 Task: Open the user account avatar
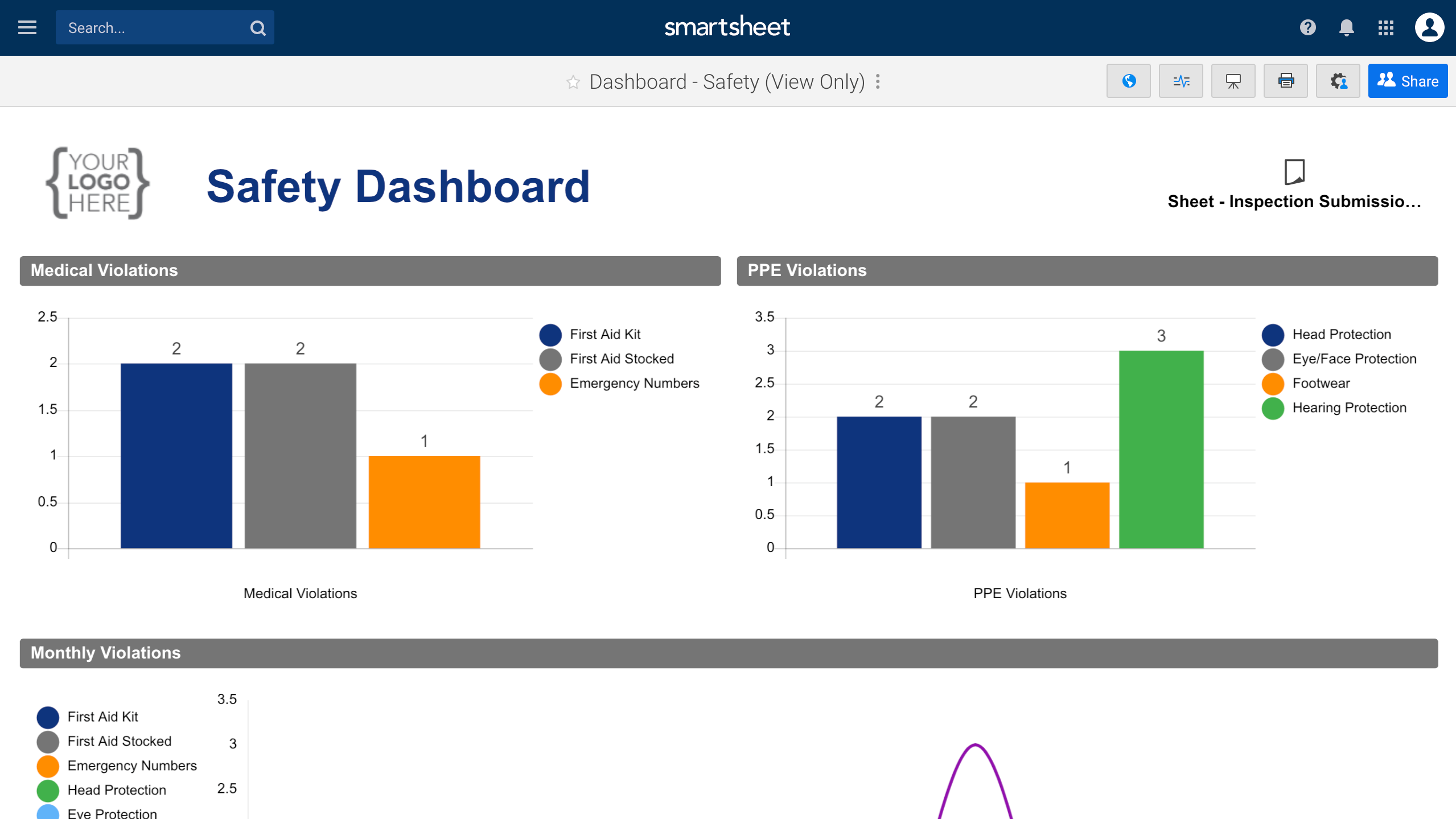tap(1429, 27)
